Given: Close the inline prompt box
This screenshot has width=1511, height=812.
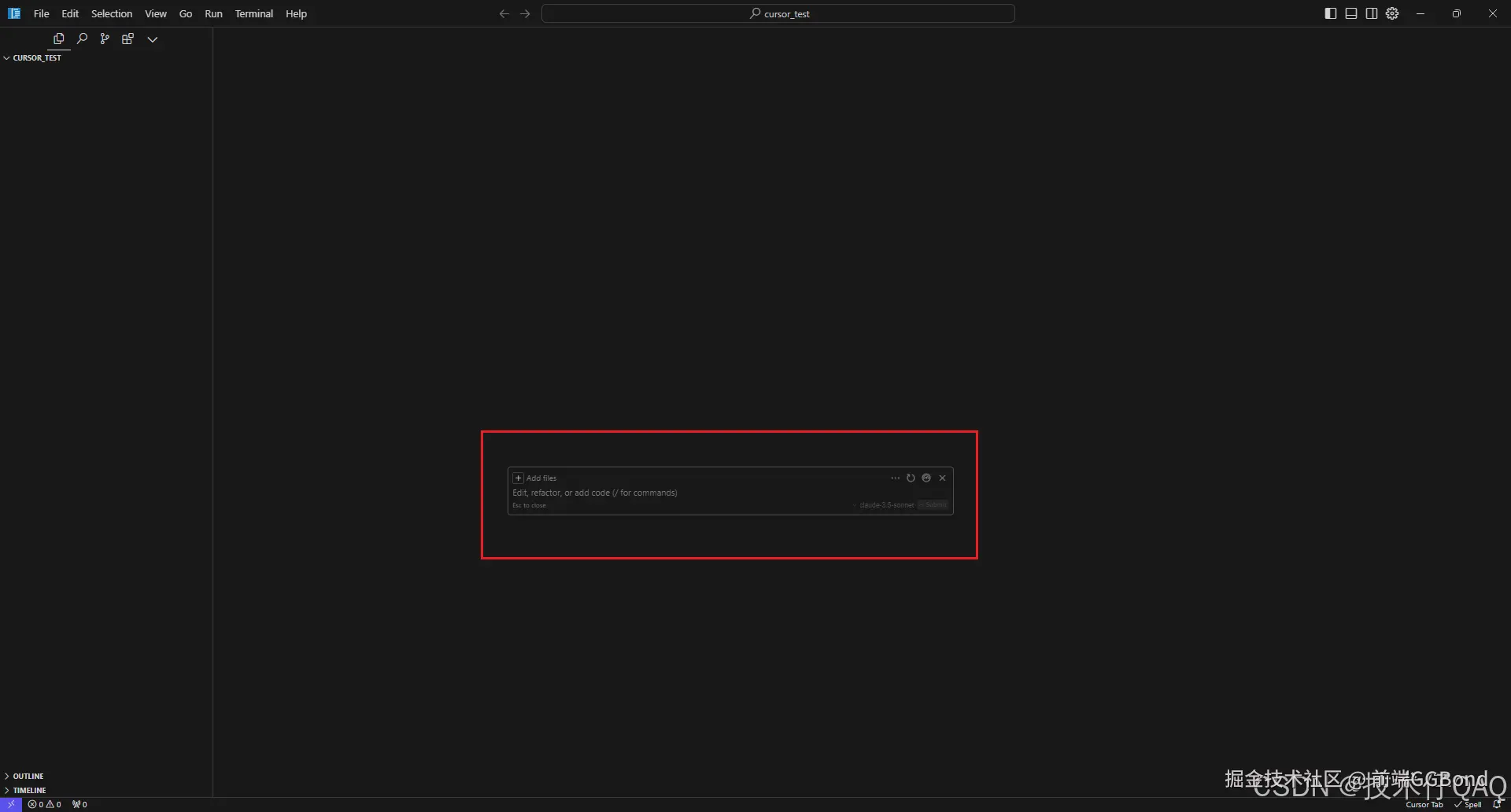Looking at the screenshot, I should point(942,478).
